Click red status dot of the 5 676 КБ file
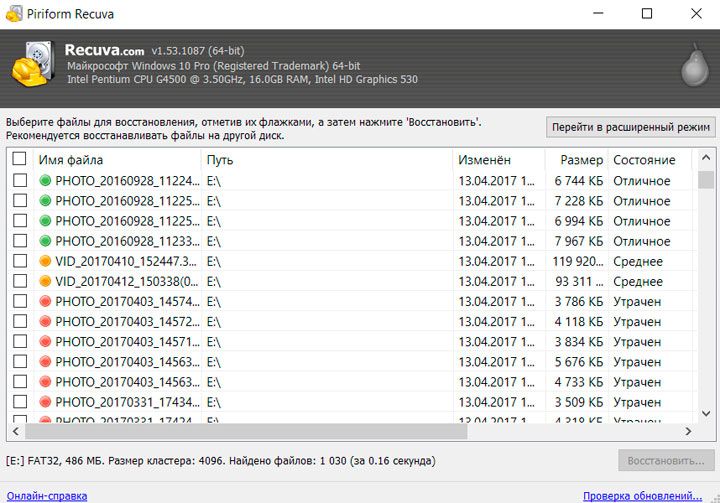The height and width of the screenshot is (503, 720). [x=45, y=362]
